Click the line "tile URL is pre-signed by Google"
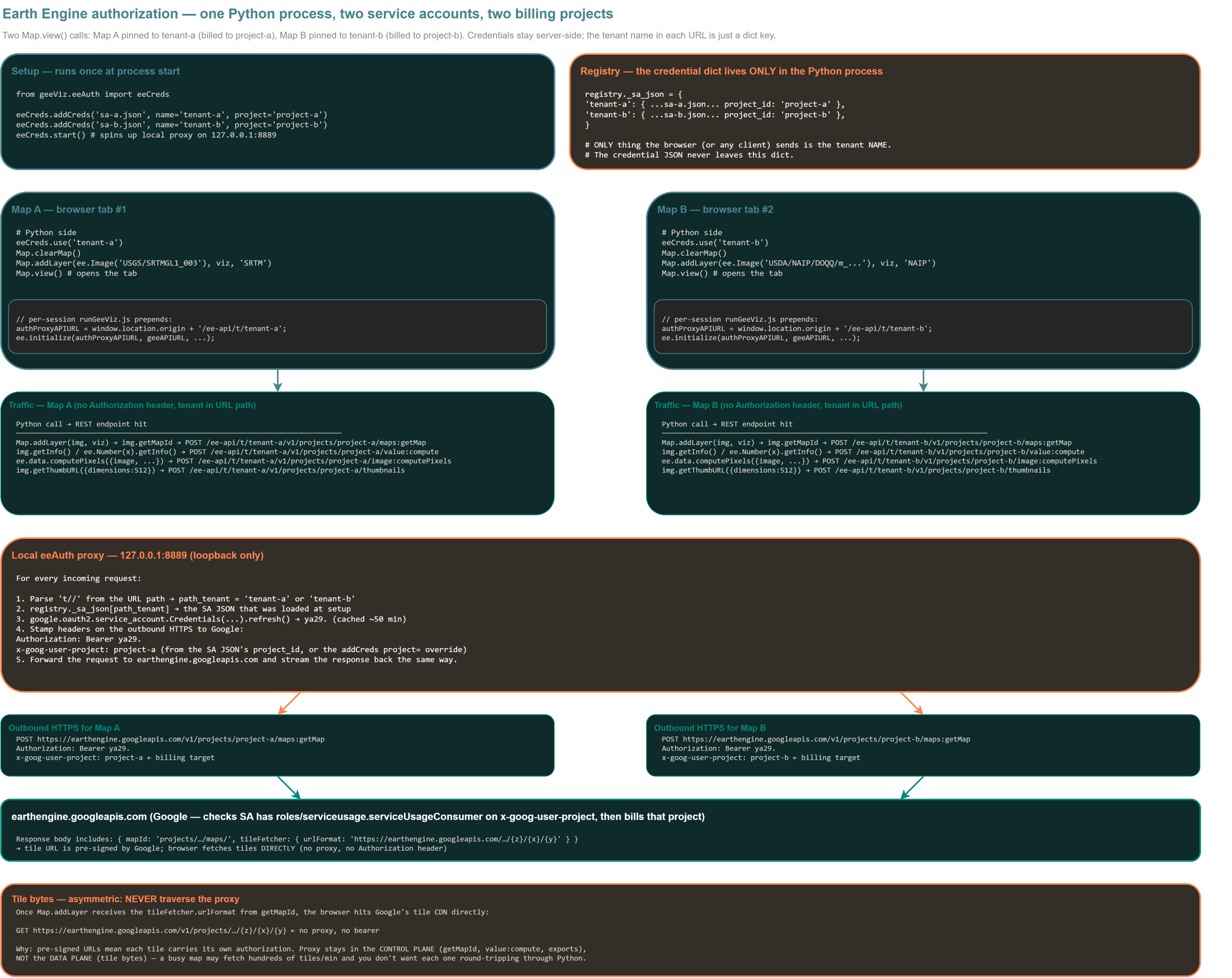1232x978 pixels. coord(232,848)
